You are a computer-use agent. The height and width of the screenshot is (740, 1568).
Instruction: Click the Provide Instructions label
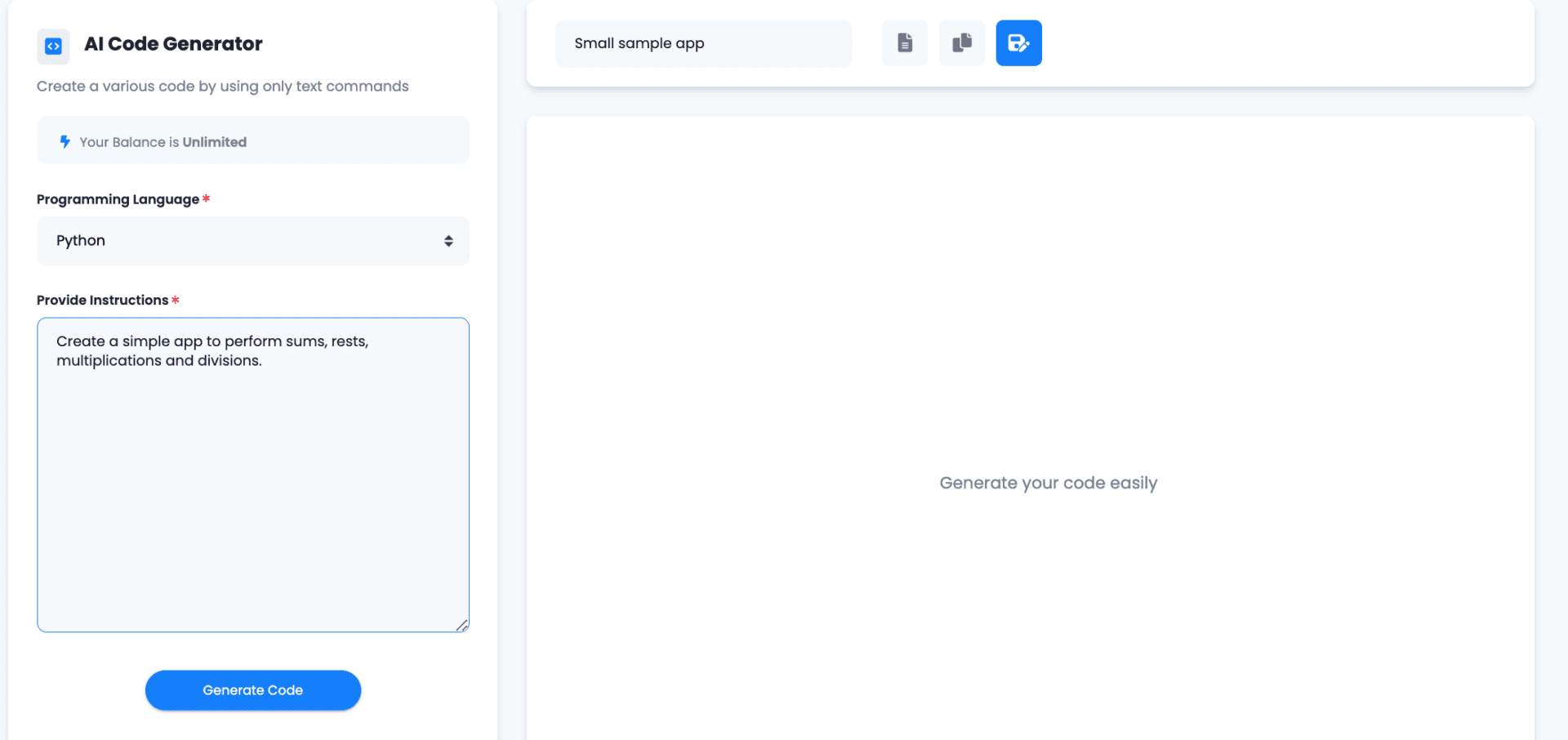point(102,300)
